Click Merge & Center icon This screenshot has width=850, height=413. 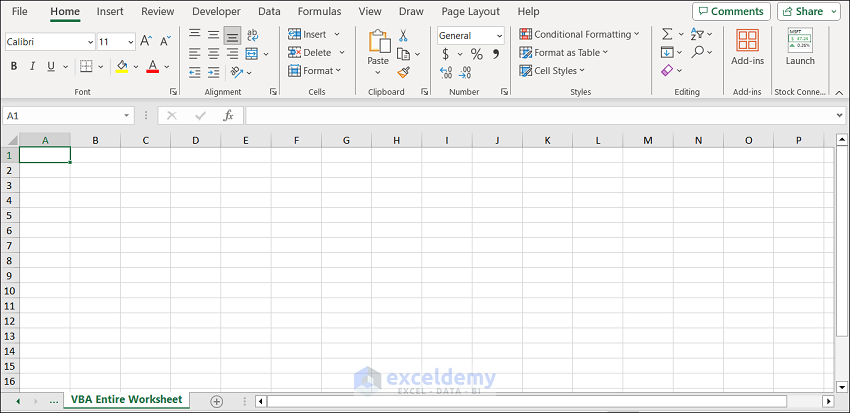(x=252, y=54)
